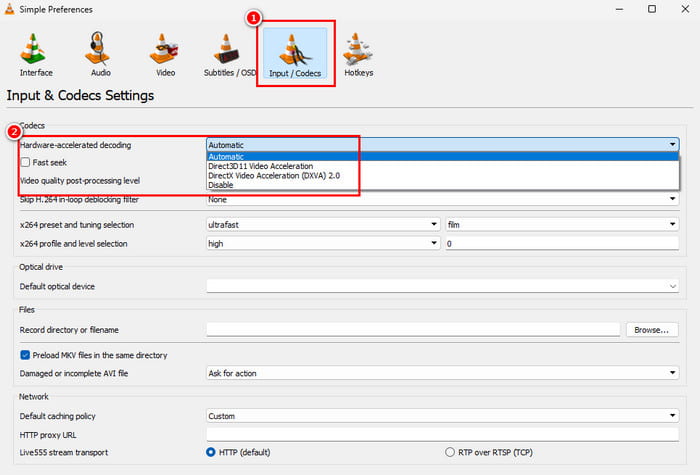The height and width of the screenshot is (475, 700).
Task: Choose DirectX Video Acceleration (DXVA) 2.0
Action: click(442, 175)
